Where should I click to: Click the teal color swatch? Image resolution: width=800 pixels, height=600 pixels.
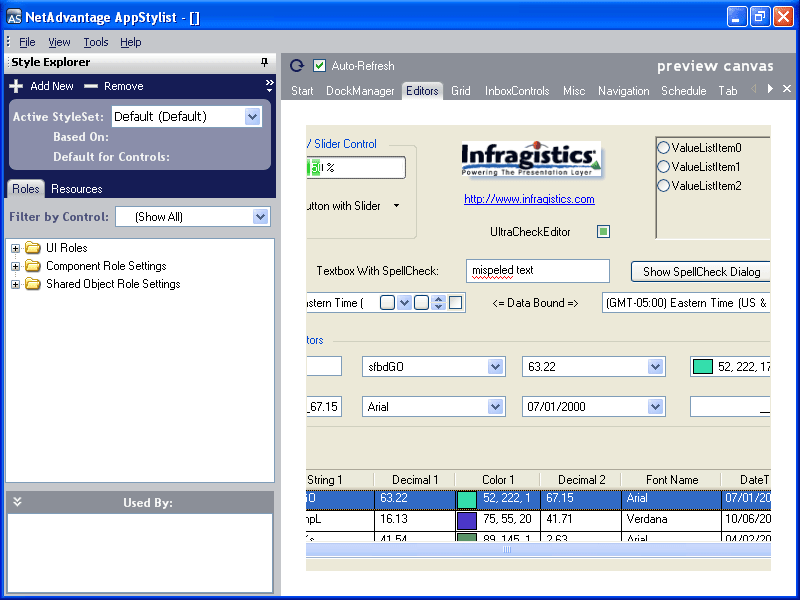pyautogui.click(x=702, y=366)
